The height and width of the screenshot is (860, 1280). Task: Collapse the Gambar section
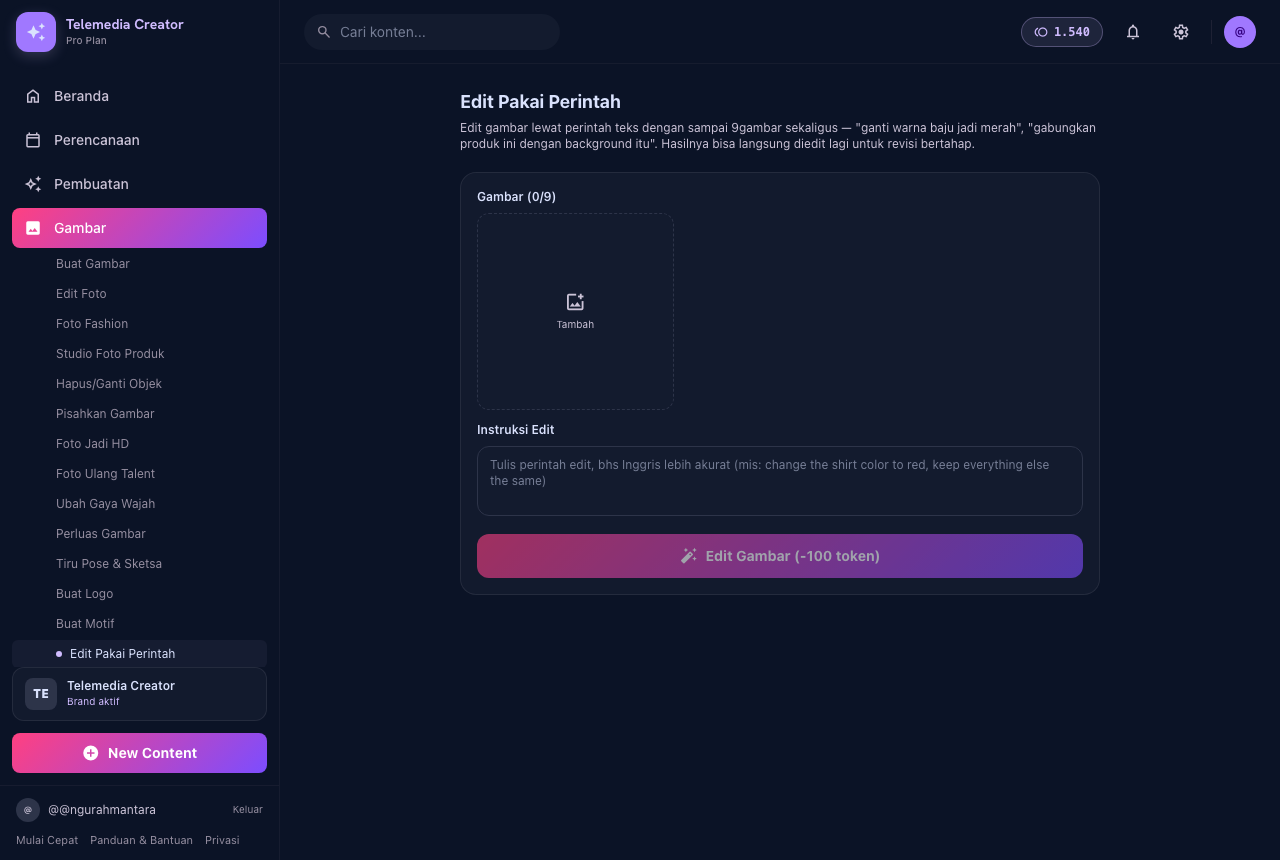tap(139, 228)
